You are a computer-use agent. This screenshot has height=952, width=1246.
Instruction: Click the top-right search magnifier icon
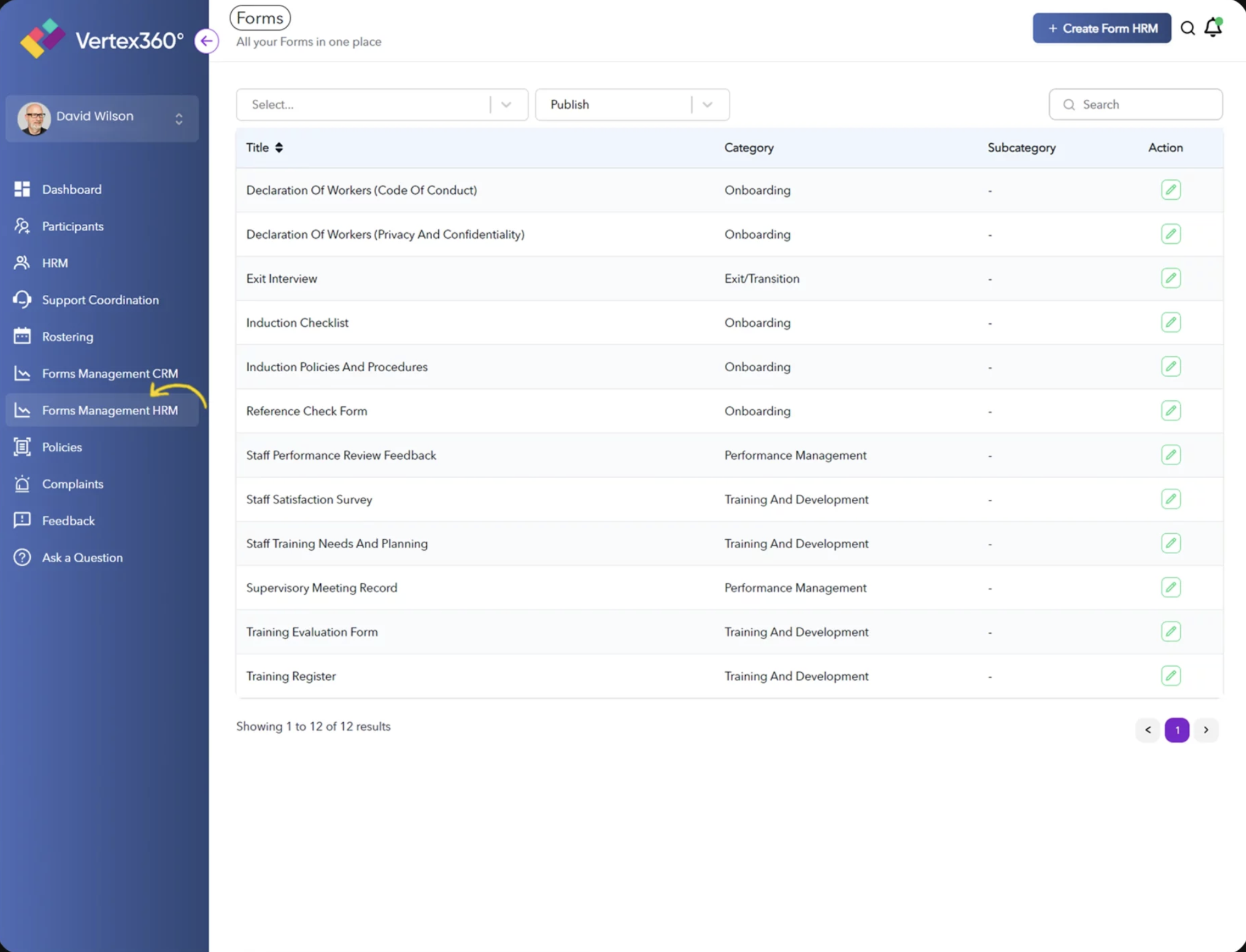coord(1187,28)
